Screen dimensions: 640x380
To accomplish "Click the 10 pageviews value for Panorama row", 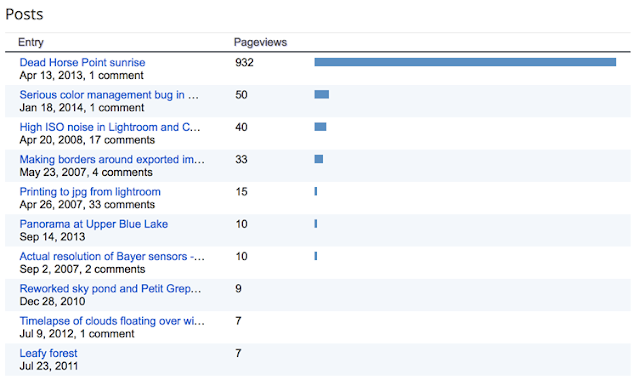I will point(241,224).
